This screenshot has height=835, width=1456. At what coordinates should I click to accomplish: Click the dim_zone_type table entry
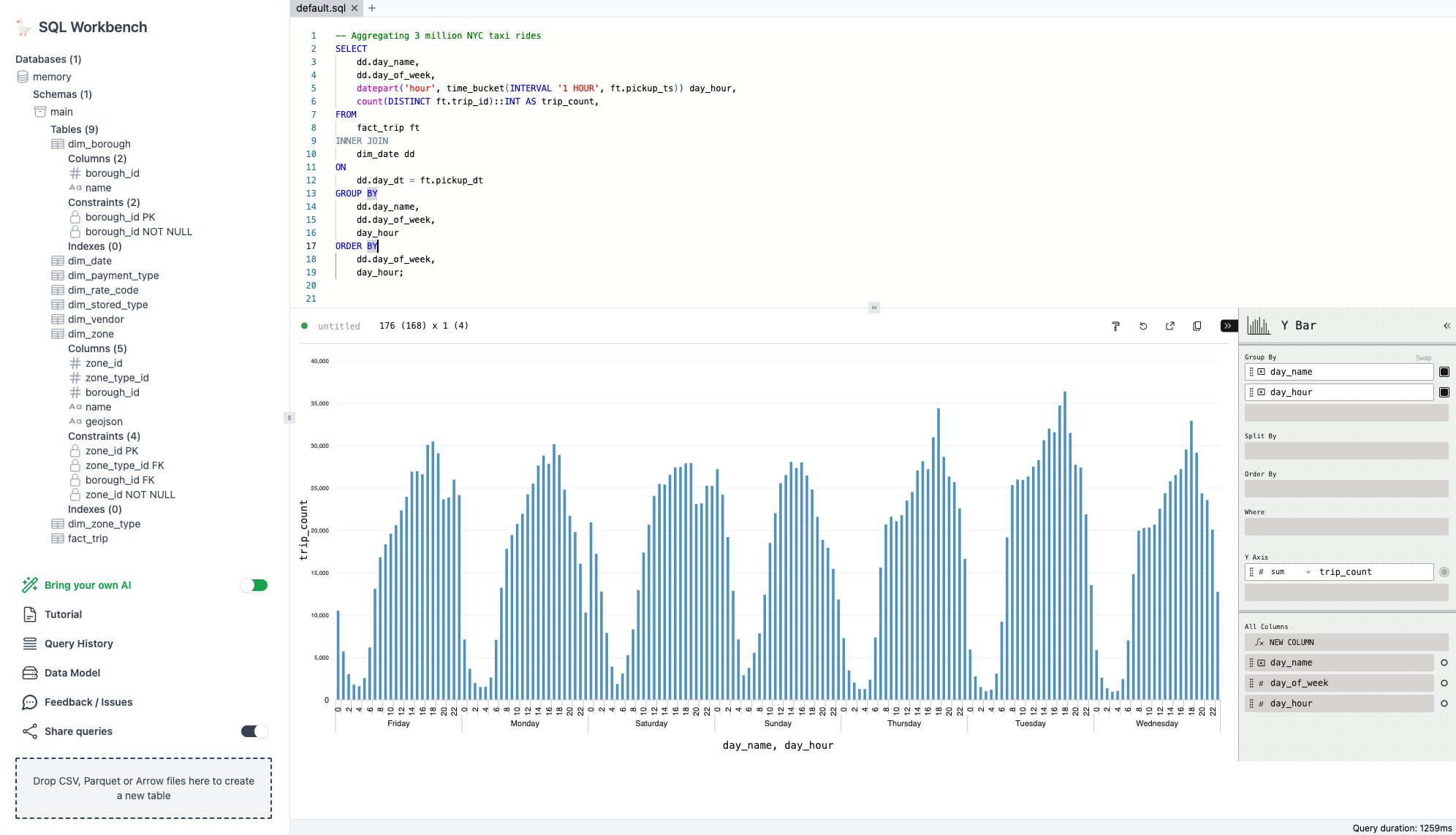(x=104, y=524)
